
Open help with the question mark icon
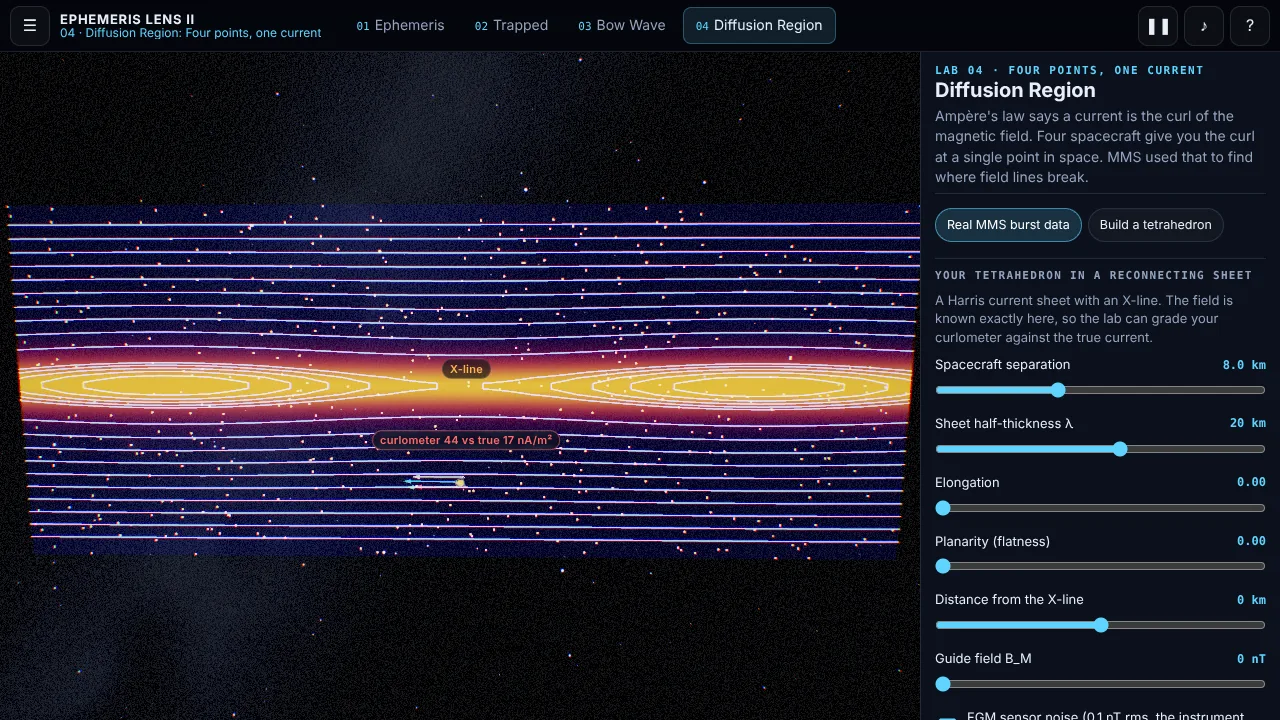tap(1249, 26)
